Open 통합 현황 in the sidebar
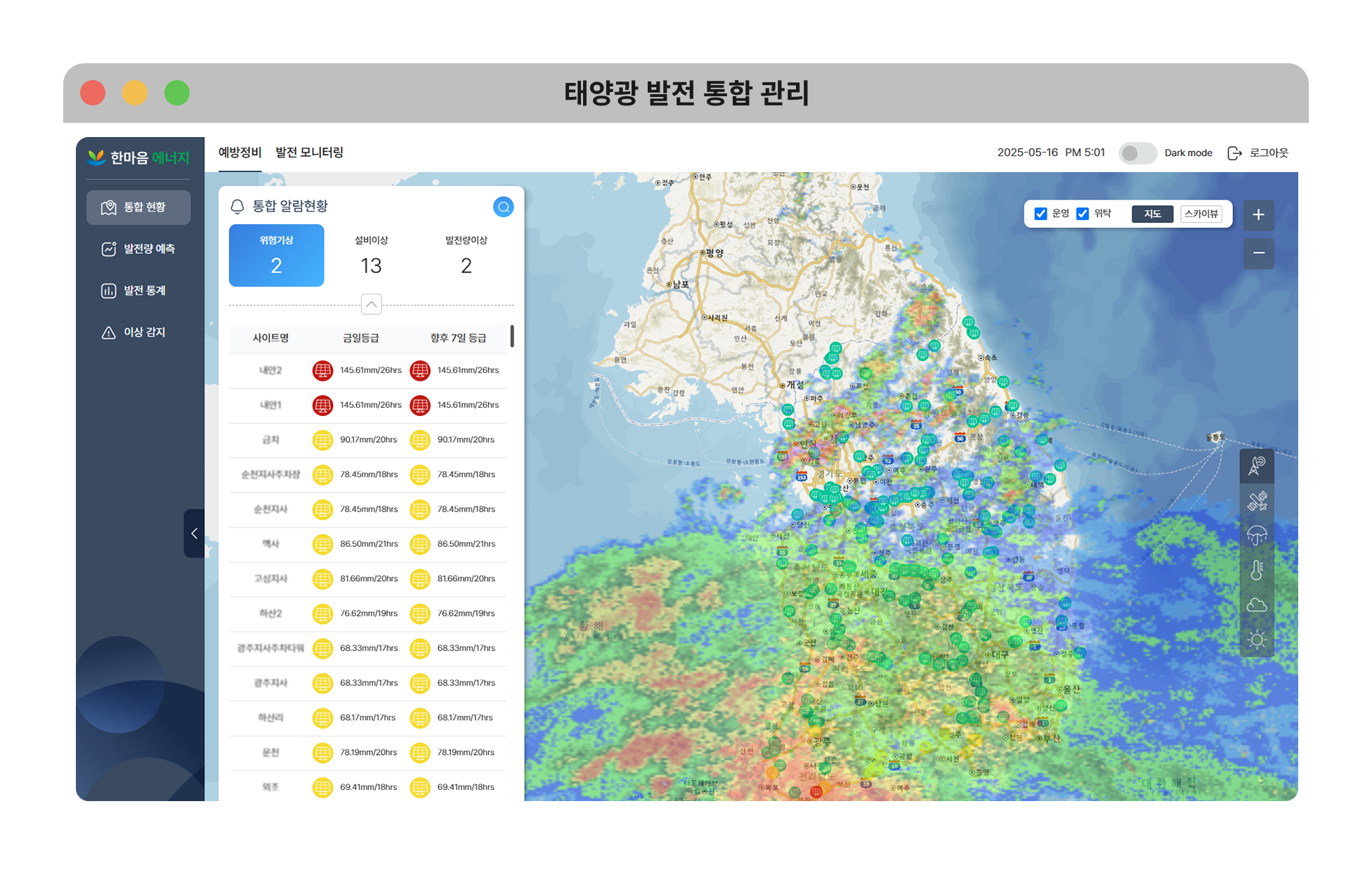This screenshot has width=1372, height=877. (138, 207)
